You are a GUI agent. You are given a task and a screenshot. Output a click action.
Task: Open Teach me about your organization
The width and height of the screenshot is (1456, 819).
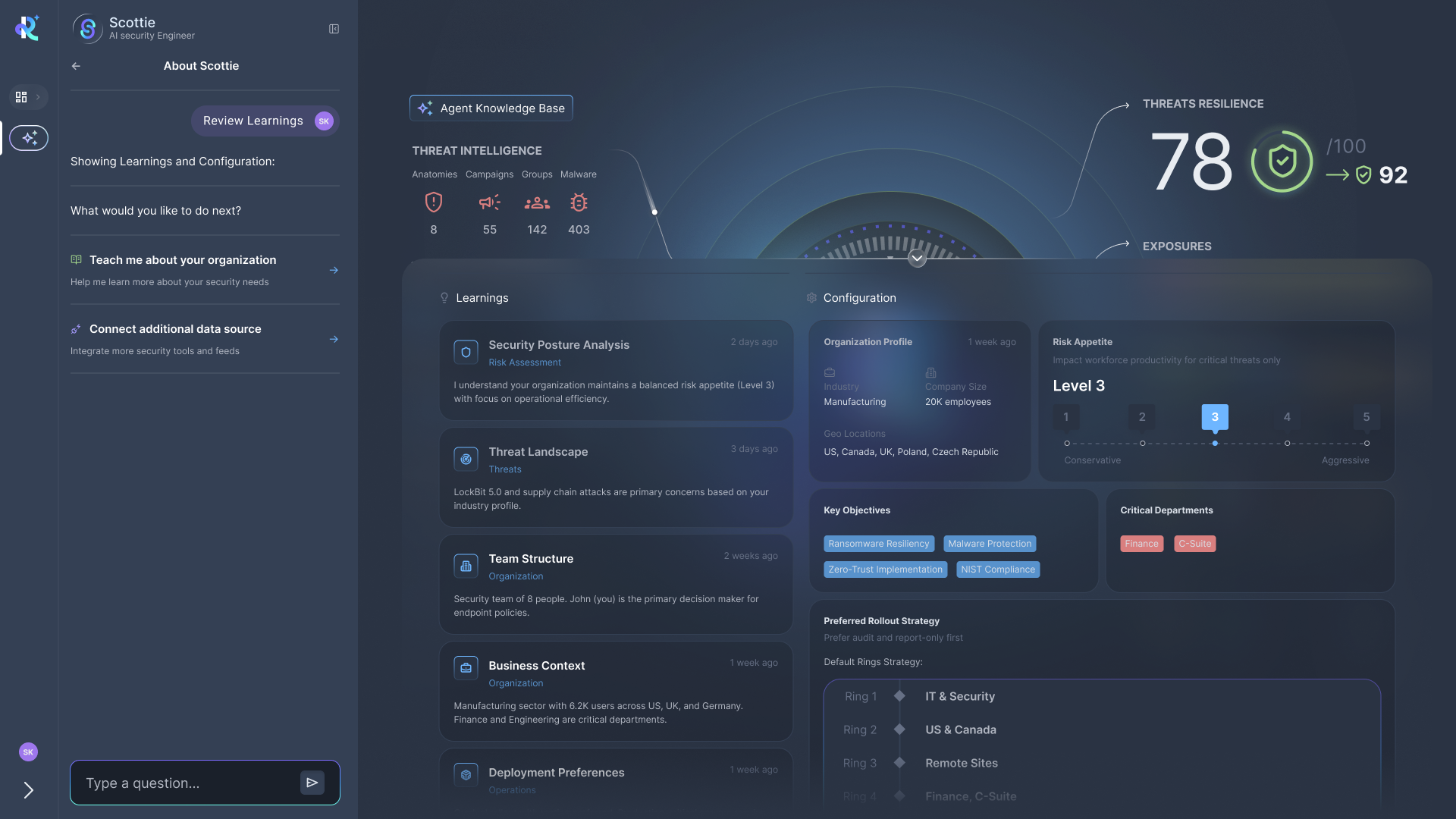click(x=205, y=270)
